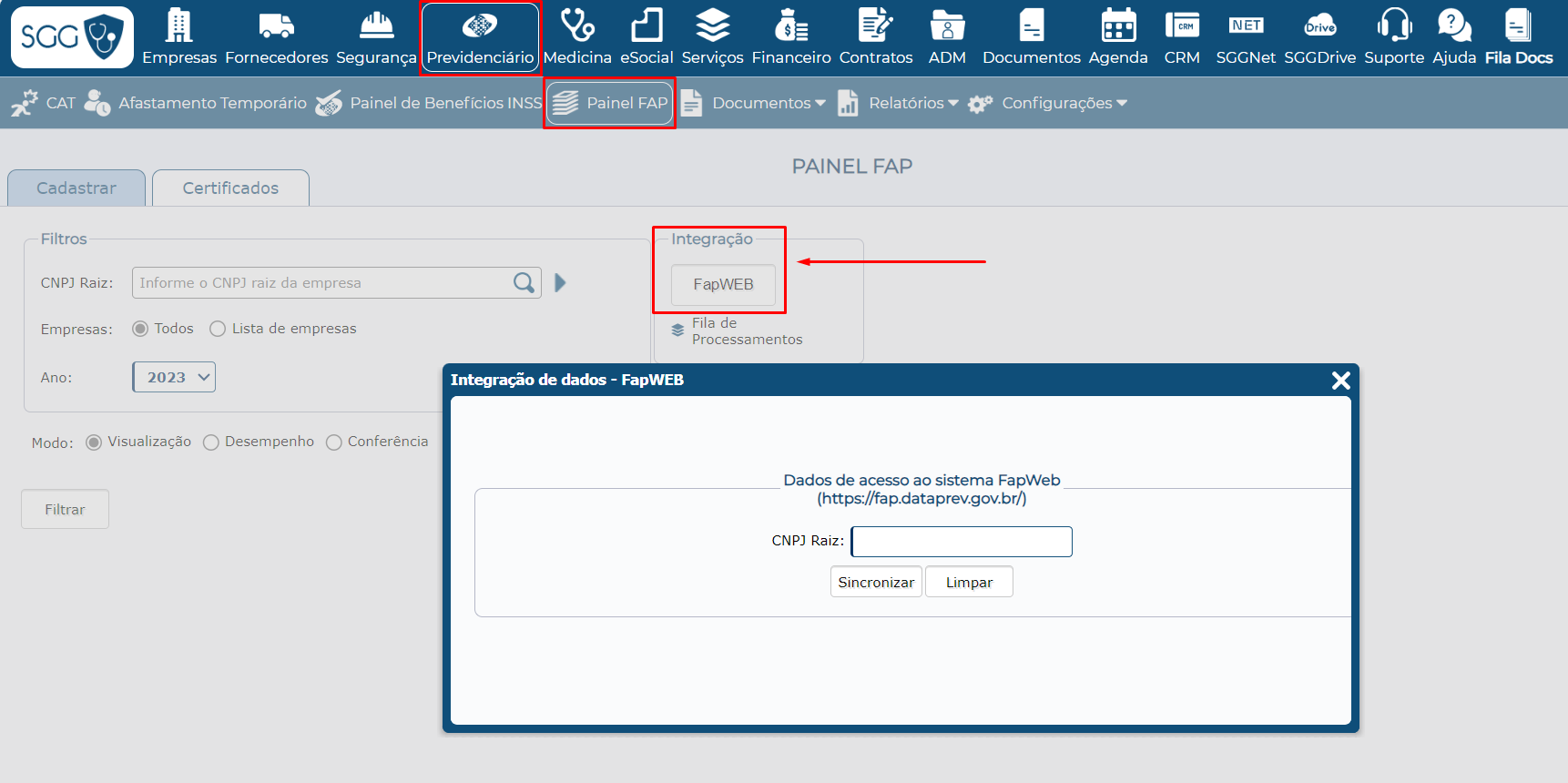The width and height of the screenshot is (1568, 783).
Task: Open Afastamento Temporário
Action: (x=195, y=103)
